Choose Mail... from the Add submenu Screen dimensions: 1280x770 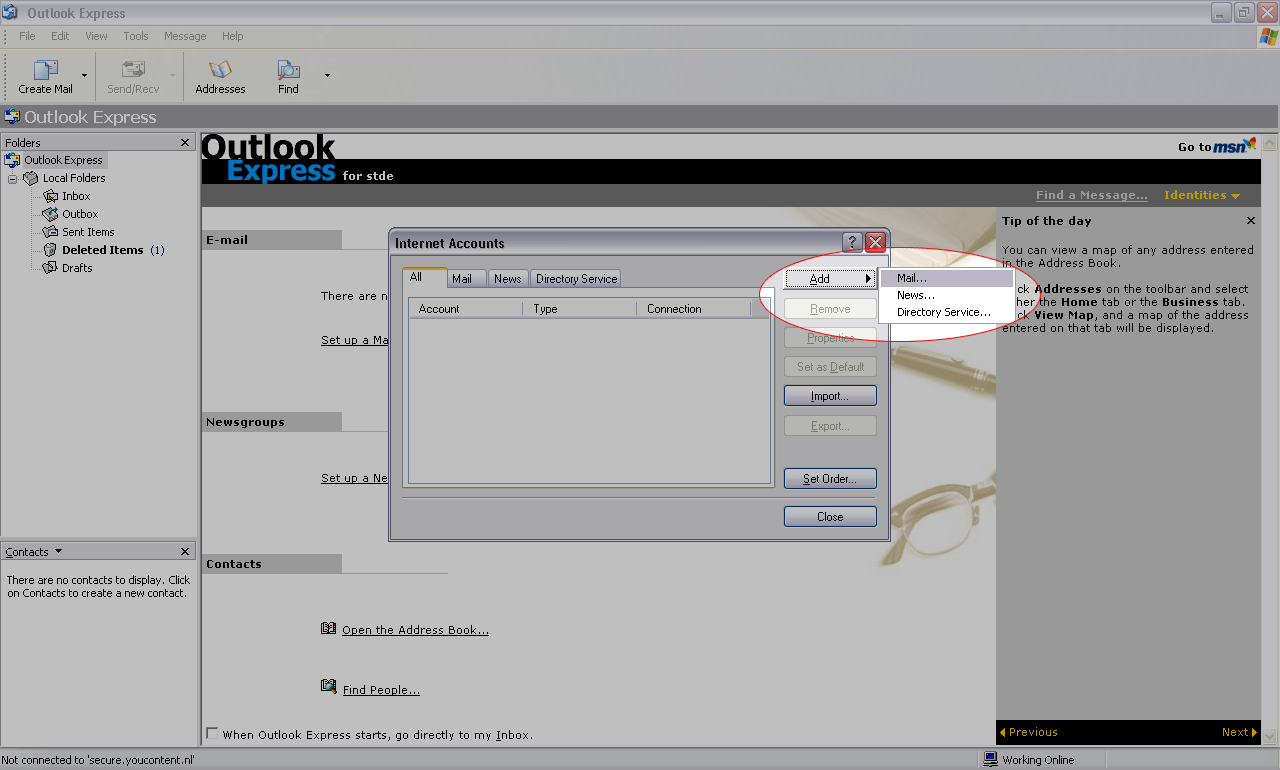tap(912, 278)
